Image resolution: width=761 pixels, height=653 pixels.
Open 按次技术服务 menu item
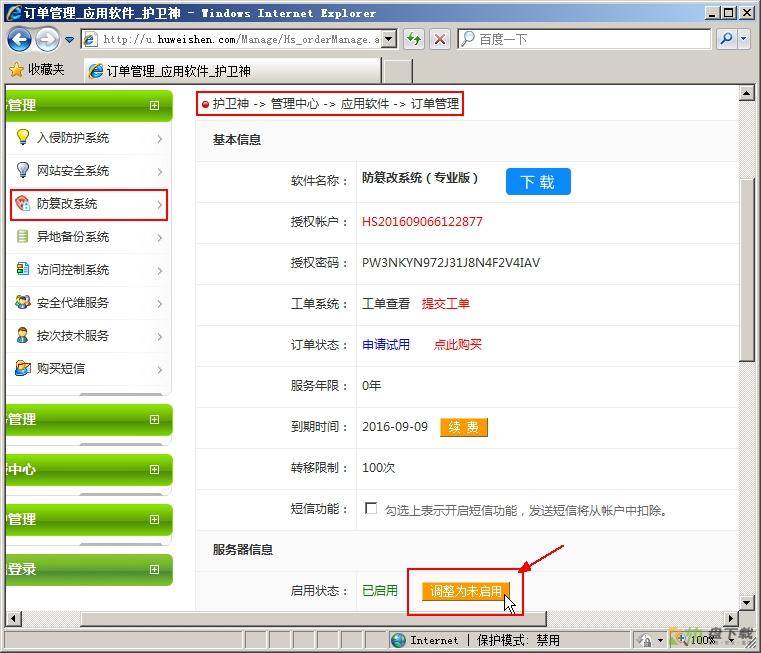point(73,336)
